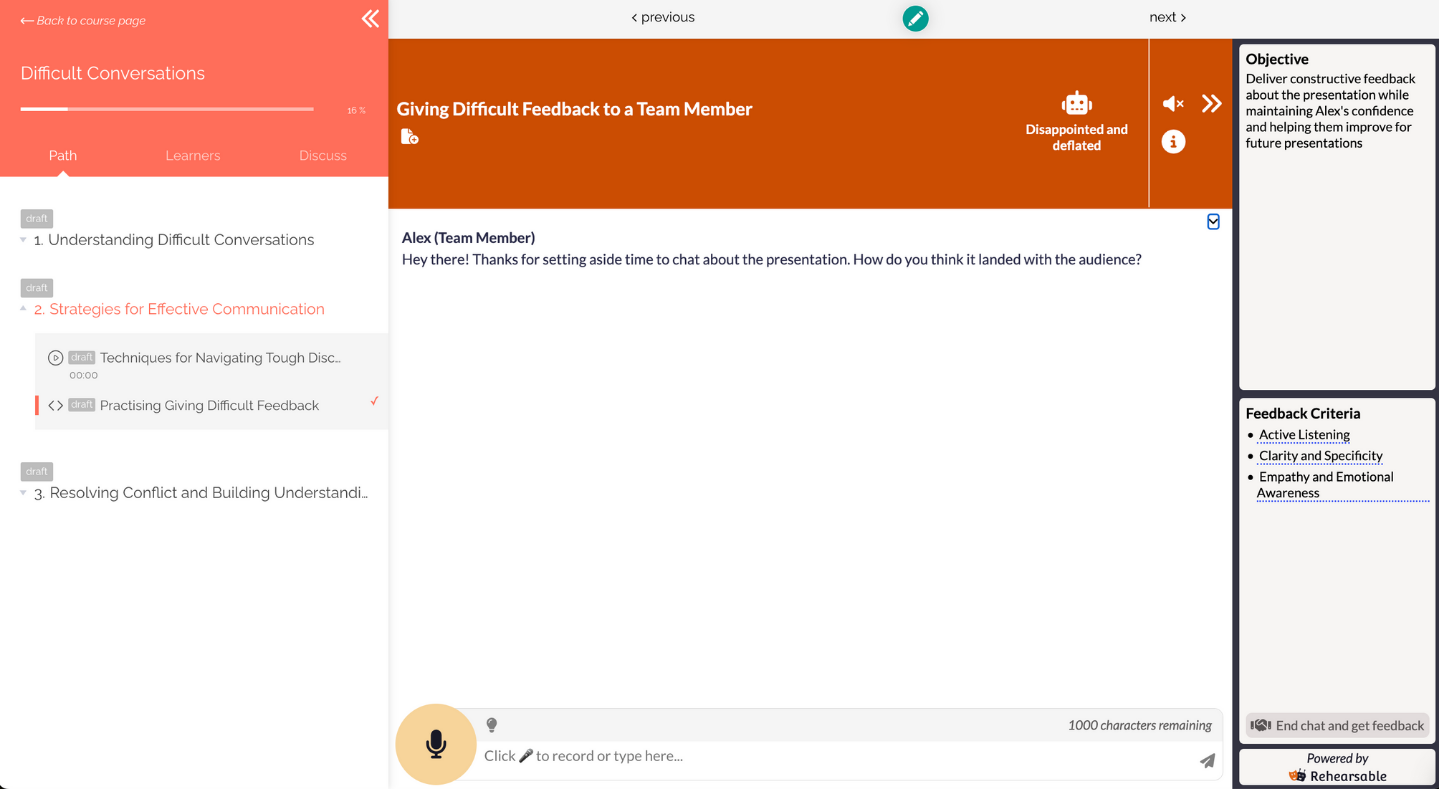Open the Active Listening feedback criterion
This screenshot has width=1440, height=789.
[x=1303, y=434]
